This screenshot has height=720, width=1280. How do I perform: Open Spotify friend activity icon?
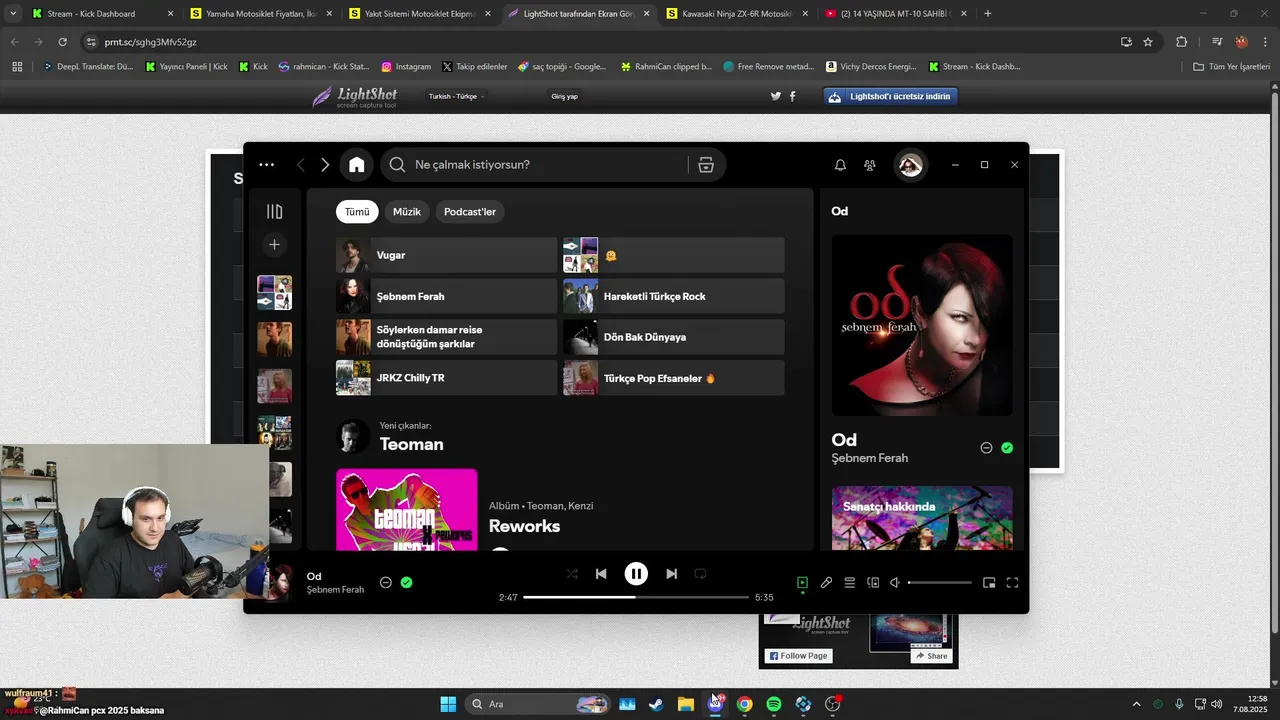point(869,165)
